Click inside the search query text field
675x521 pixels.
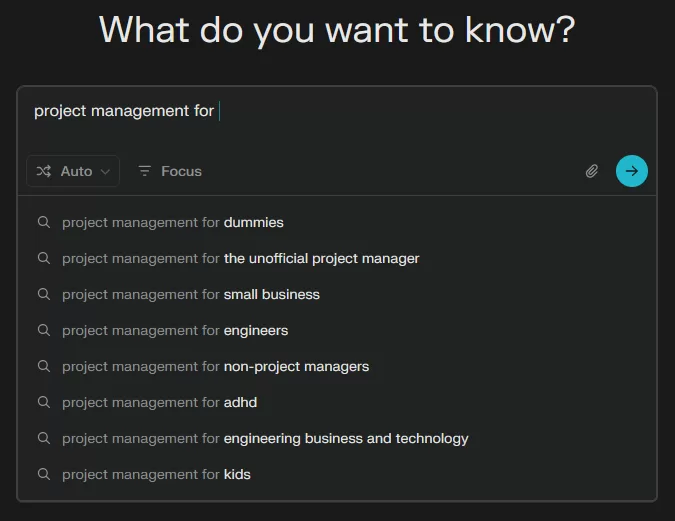337,118
